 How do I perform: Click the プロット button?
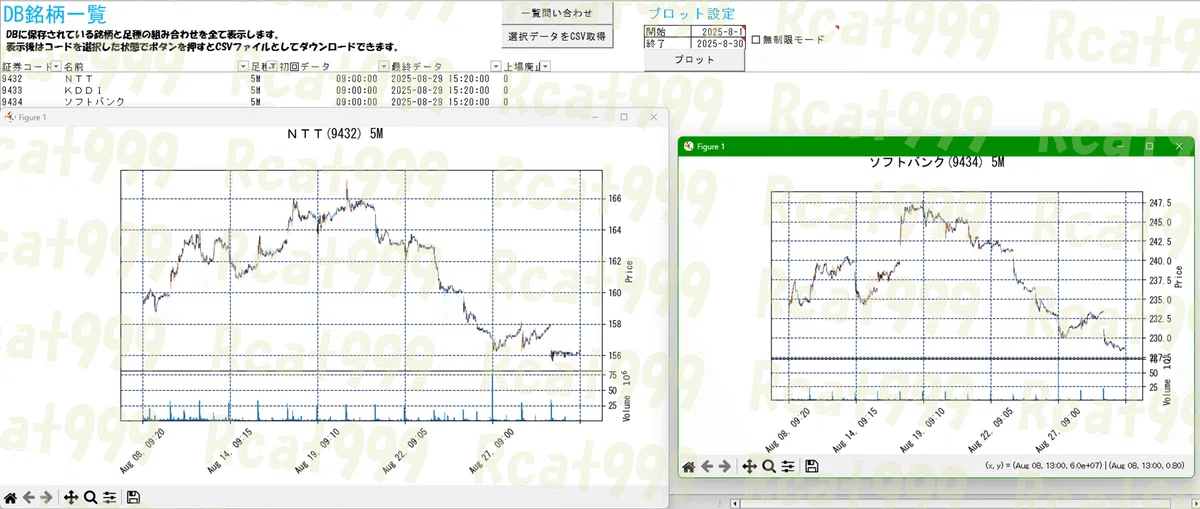tap(695, 60)
